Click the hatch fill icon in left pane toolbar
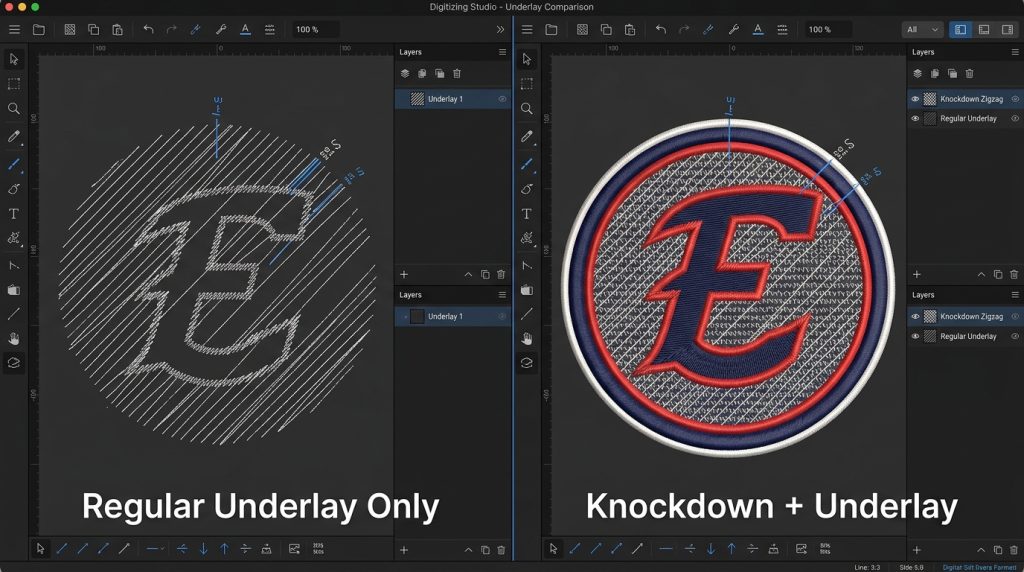The height and width of the screenshot is (572, 1024). [x=69, y=29]
